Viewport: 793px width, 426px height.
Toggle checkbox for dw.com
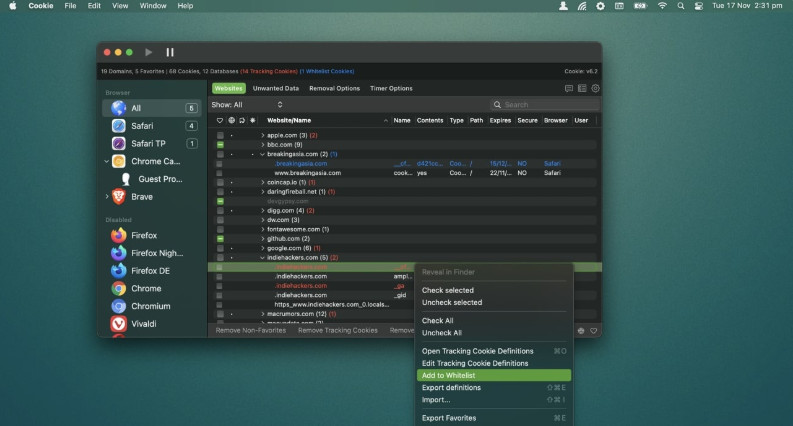pos(220,220)
